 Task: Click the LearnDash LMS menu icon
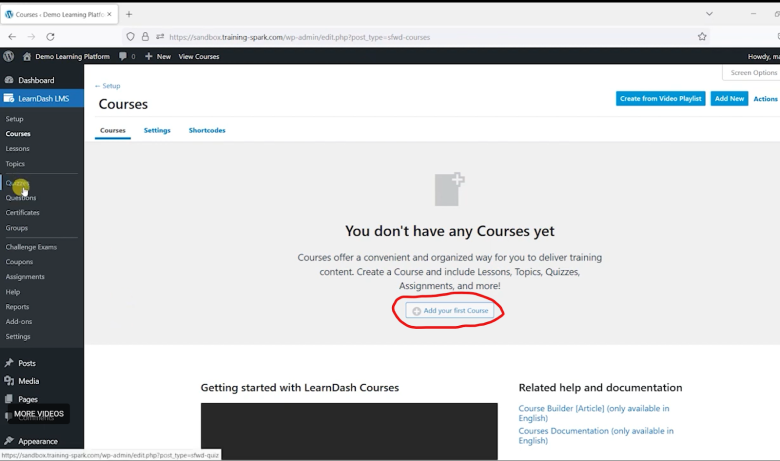tap(9, 98)
